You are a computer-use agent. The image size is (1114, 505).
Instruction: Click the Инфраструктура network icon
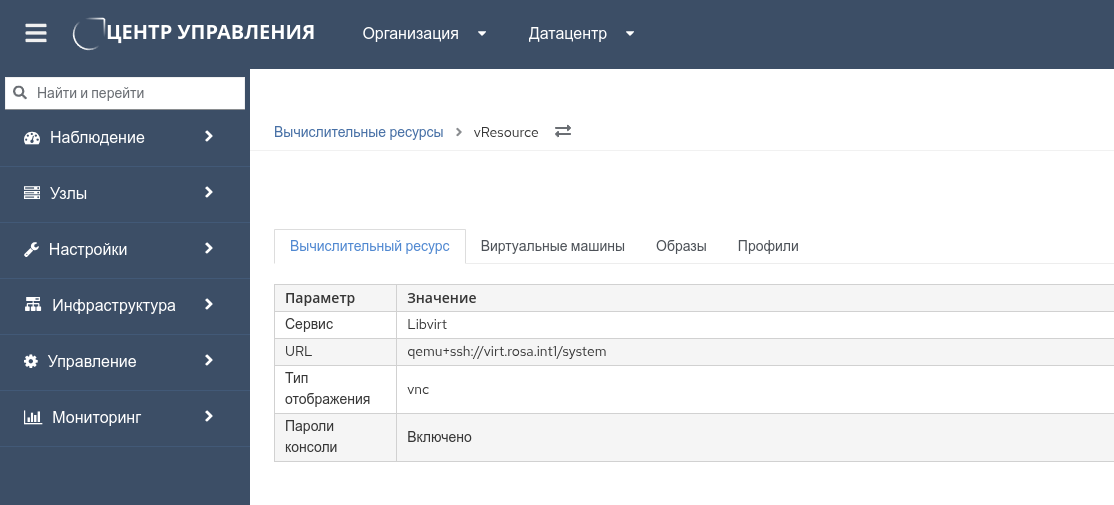(32, 305)
